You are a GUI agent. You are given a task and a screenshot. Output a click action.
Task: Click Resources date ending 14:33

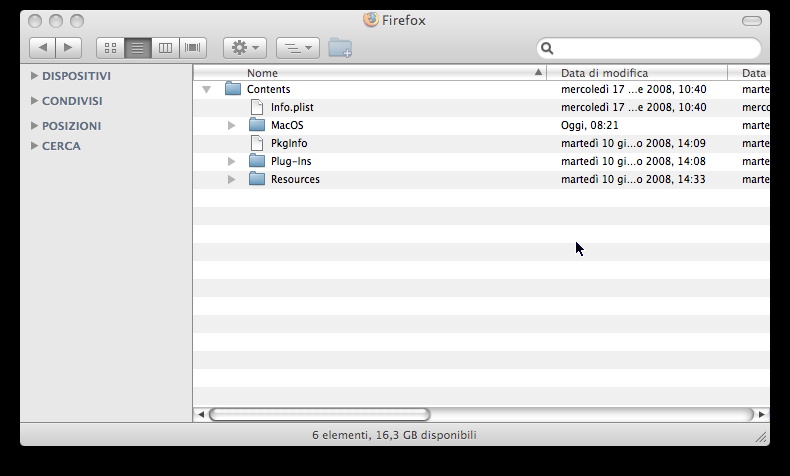tap(633, 179)
